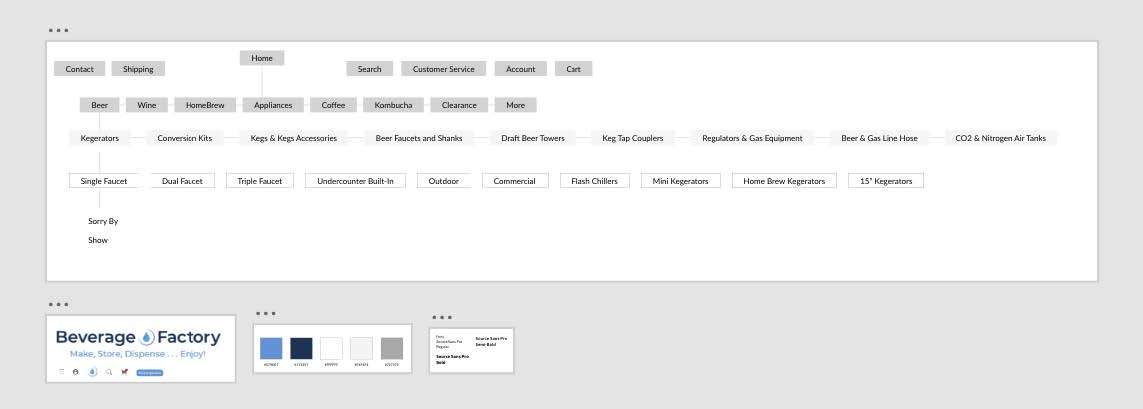Select CO2 & Nitrogen Air Tanks node
This screenshot has width=1143, height=409.
tap(1000, 138)
